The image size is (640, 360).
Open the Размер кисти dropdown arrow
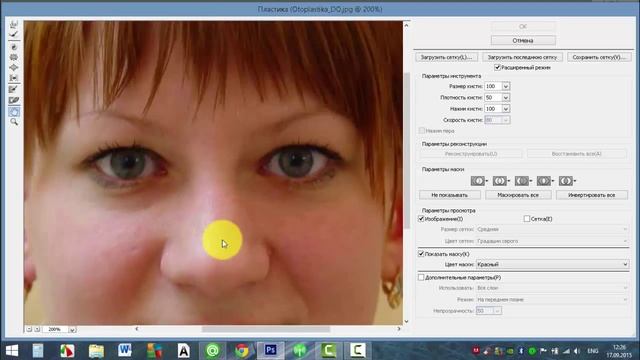coord(506,87)
